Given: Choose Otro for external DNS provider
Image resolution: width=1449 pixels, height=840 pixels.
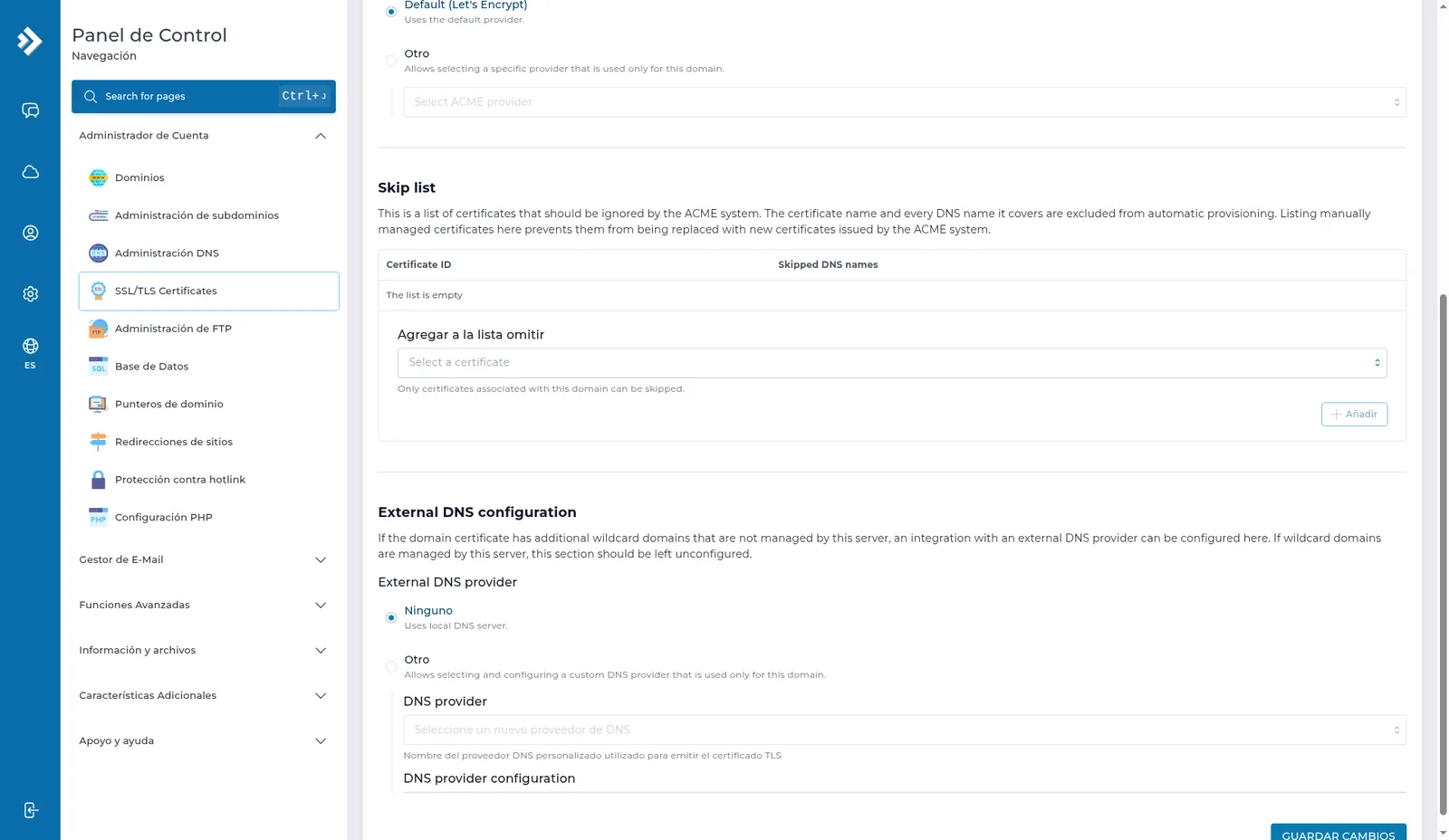Looking at the screenshot, I should coord(391,666).
